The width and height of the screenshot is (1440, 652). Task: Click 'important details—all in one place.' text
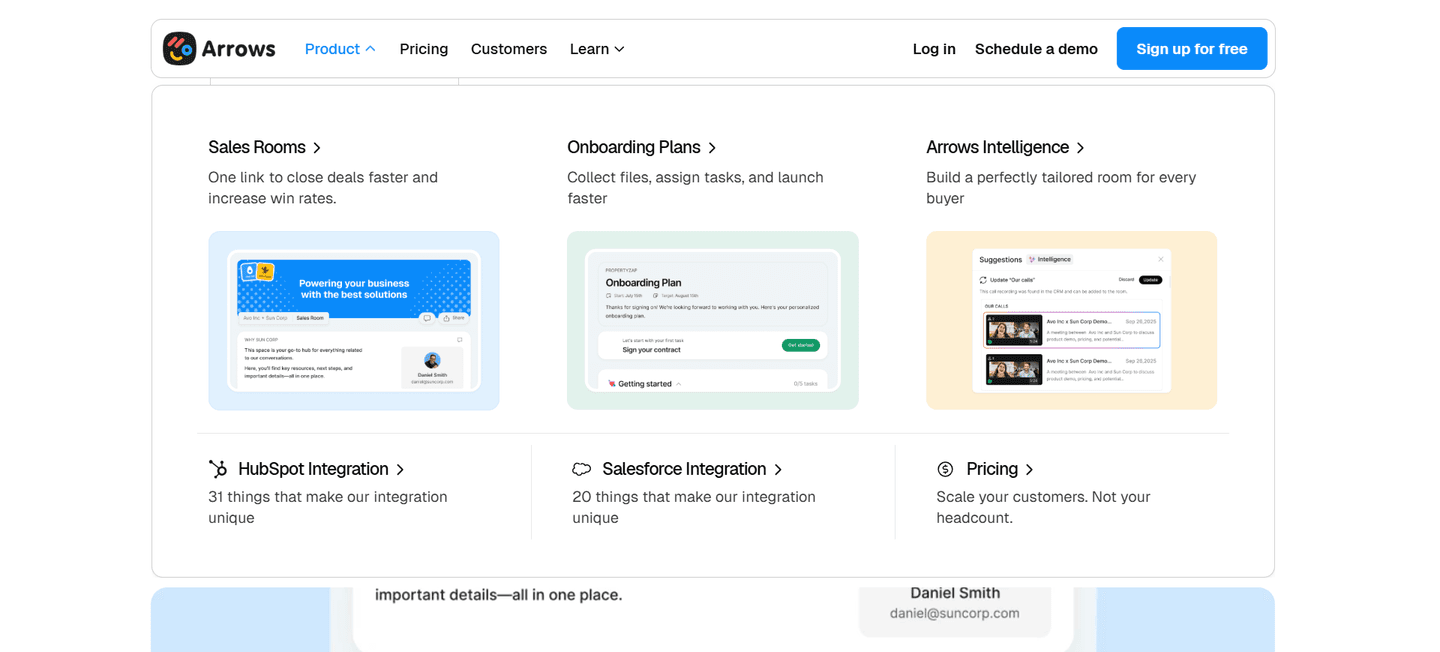[499, 595]
